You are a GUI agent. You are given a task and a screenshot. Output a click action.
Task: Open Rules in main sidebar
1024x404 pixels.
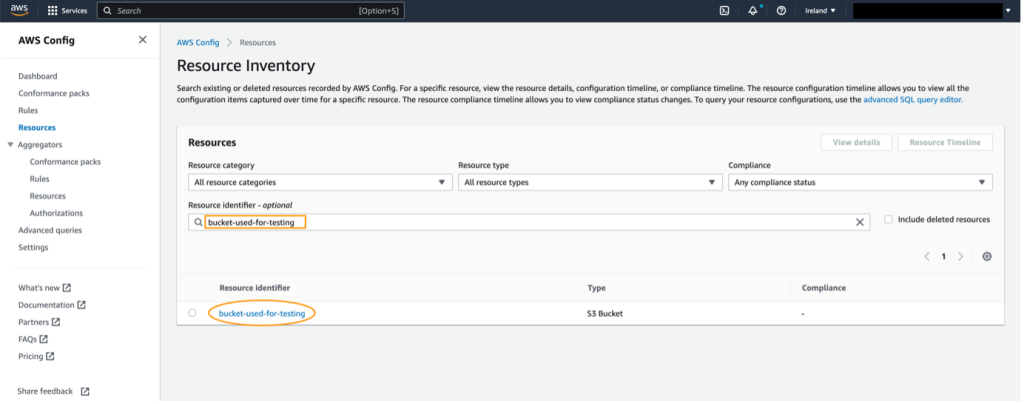[28, 110]
